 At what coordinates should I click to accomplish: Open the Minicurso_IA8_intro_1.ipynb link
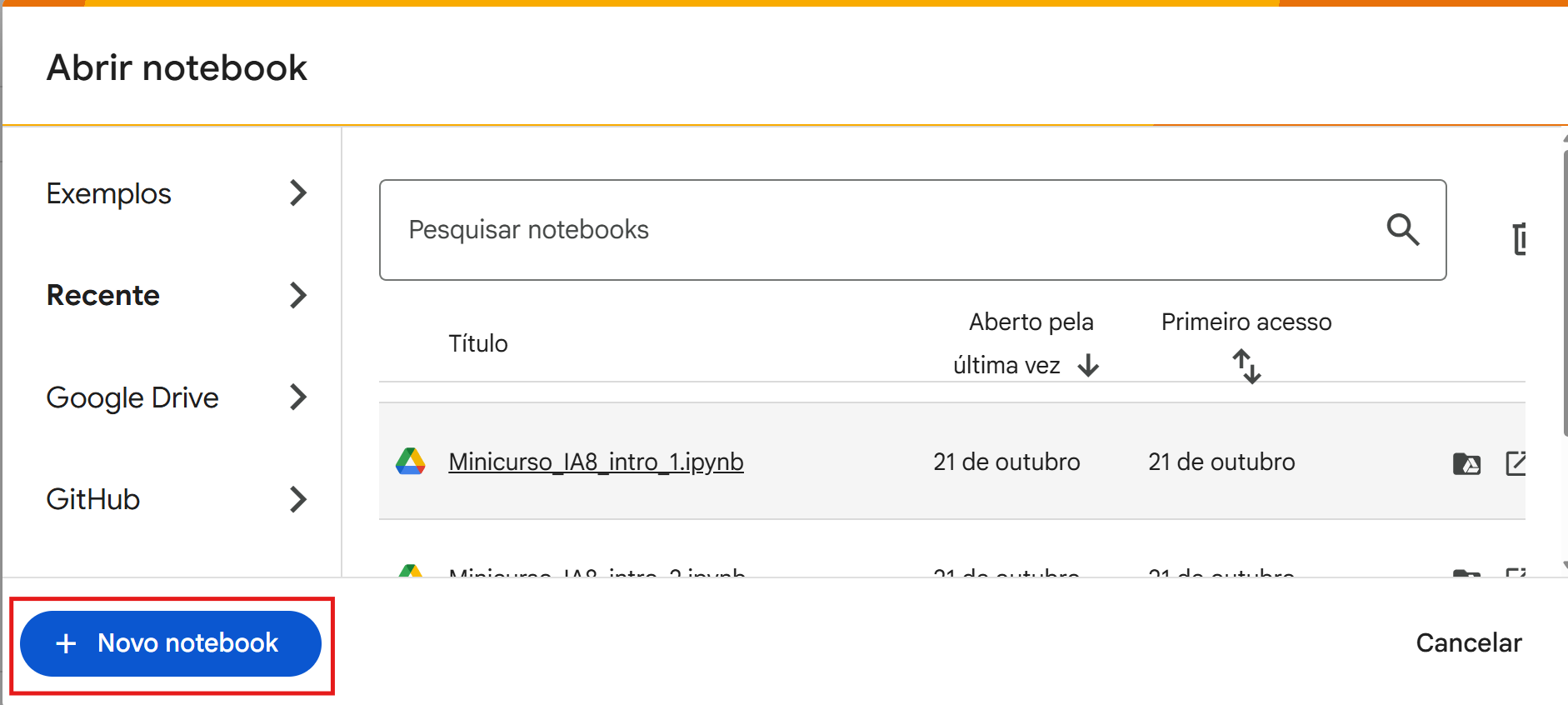click(x=596, y=462)
